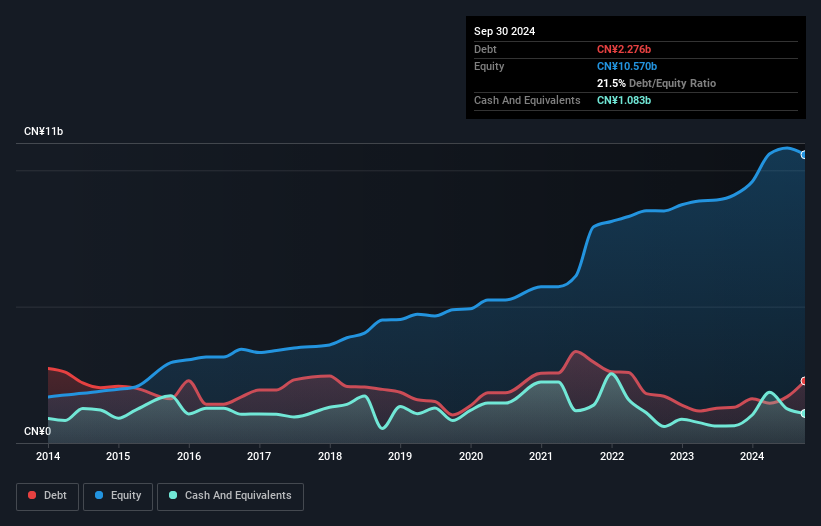Click the teal Cash And Equivalents legend dot
The width and height of the screenshot is (821, 526).
click(x=173, y=495)
